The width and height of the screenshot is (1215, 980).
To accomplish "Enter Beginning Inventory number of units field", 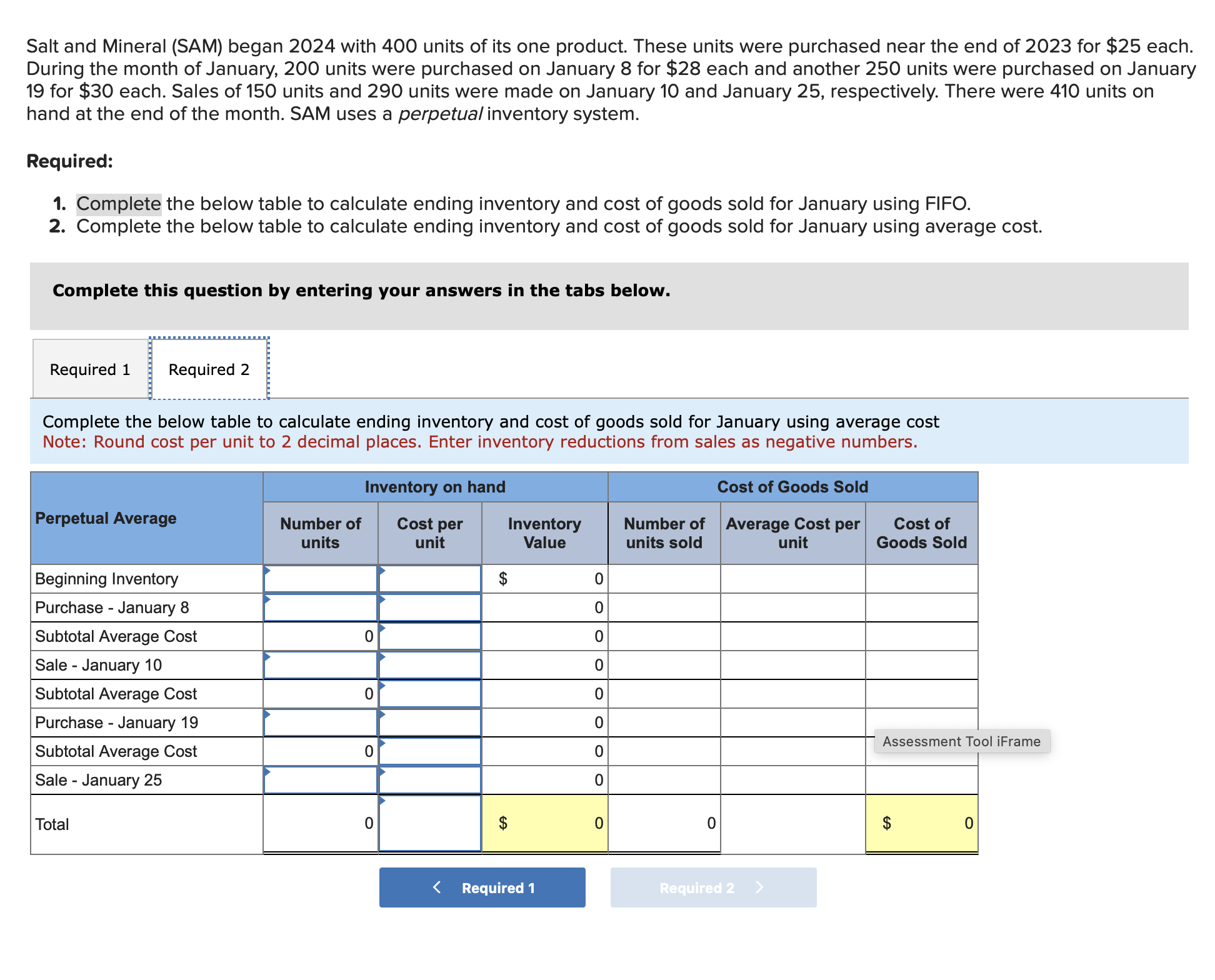I will point(320,579).
